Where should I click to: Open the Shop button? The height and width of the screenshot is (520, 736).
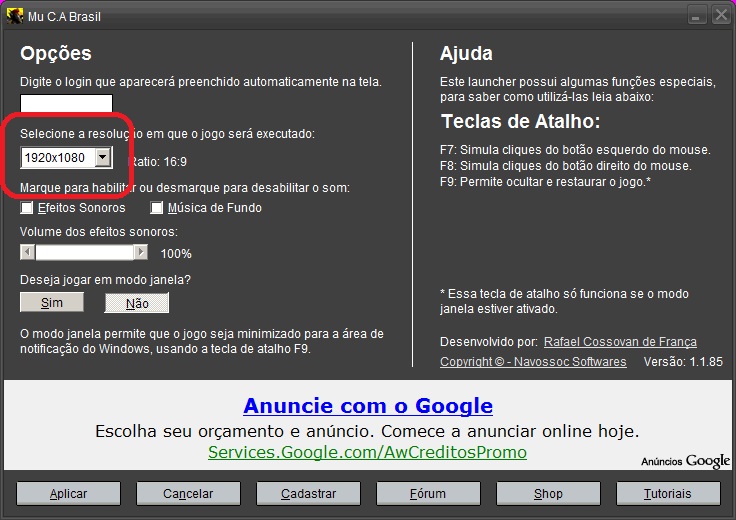(x=548, y=493)
